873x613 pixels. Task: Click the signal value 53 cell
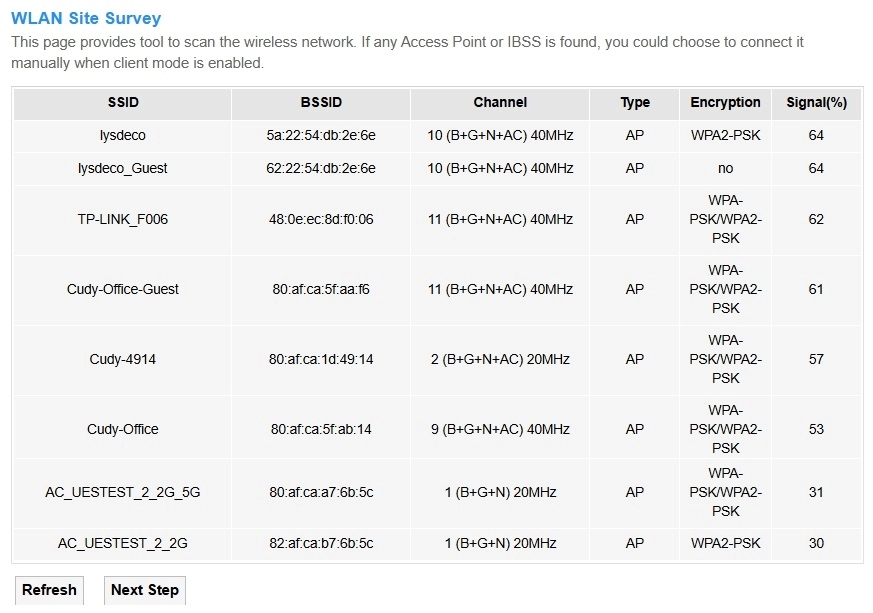click(816, 429)
